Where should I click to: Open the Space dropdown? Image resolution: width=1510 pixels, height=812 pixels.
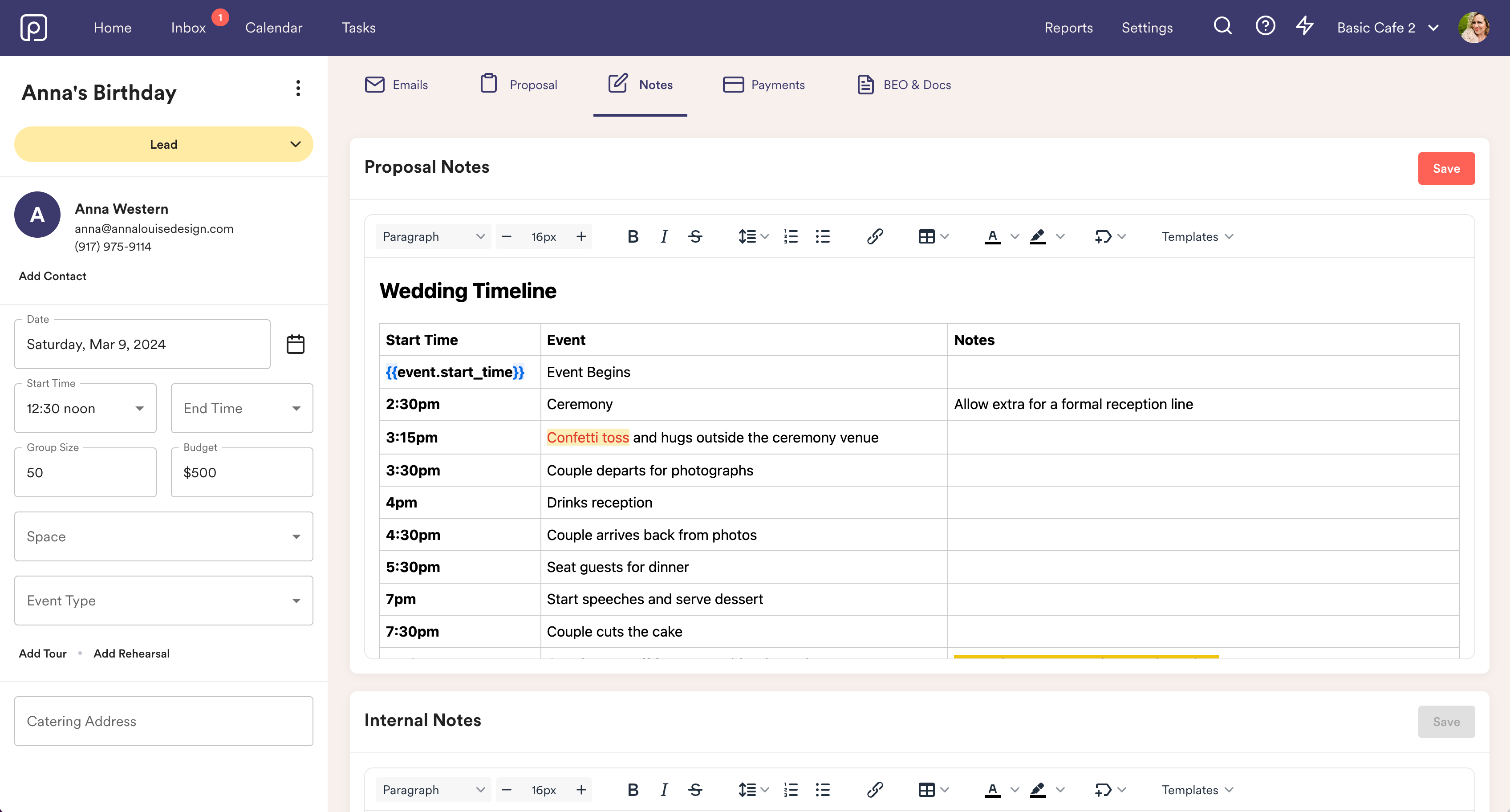[x=163, y=536]
